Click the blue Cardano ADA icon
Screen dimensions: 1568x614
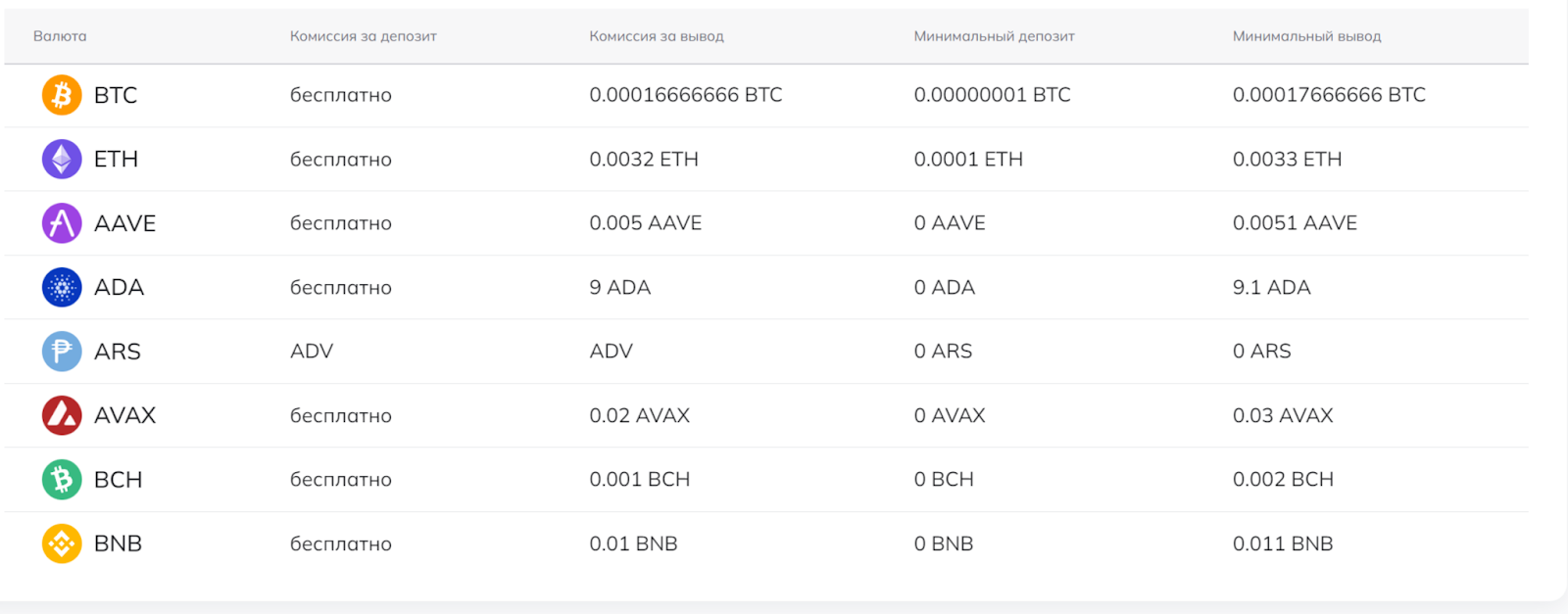click(x=62, y=287)
